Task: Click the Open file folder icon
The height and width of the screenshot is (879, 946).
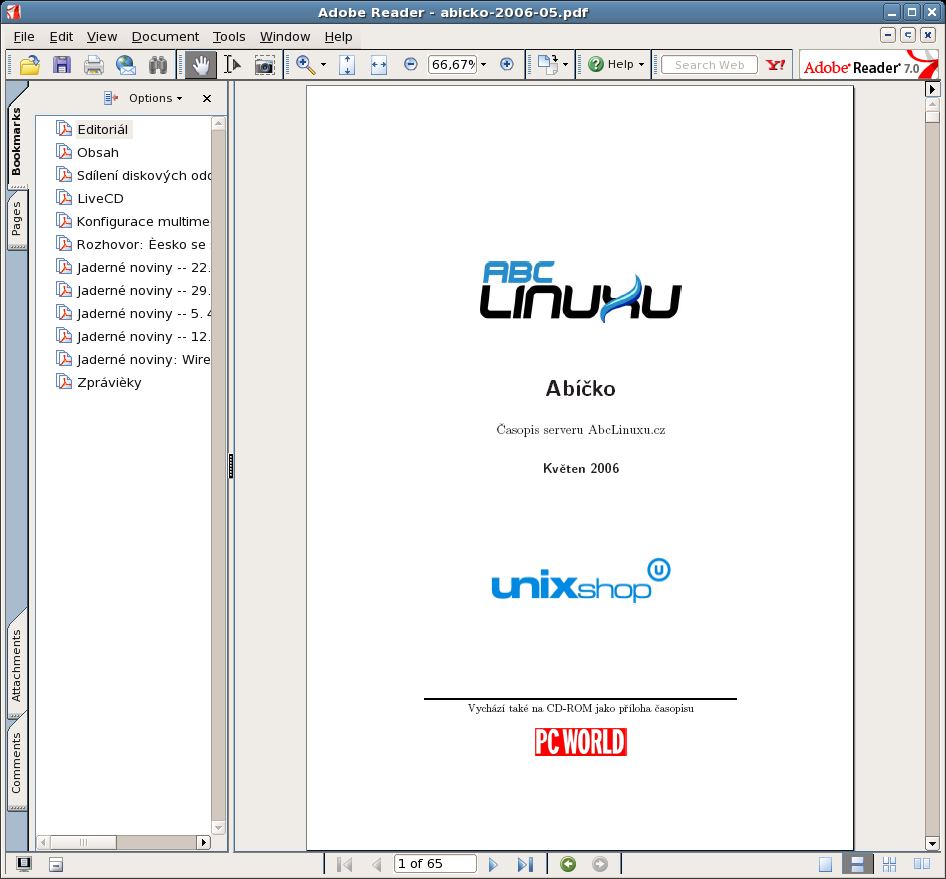Action: tap(30, 65)
